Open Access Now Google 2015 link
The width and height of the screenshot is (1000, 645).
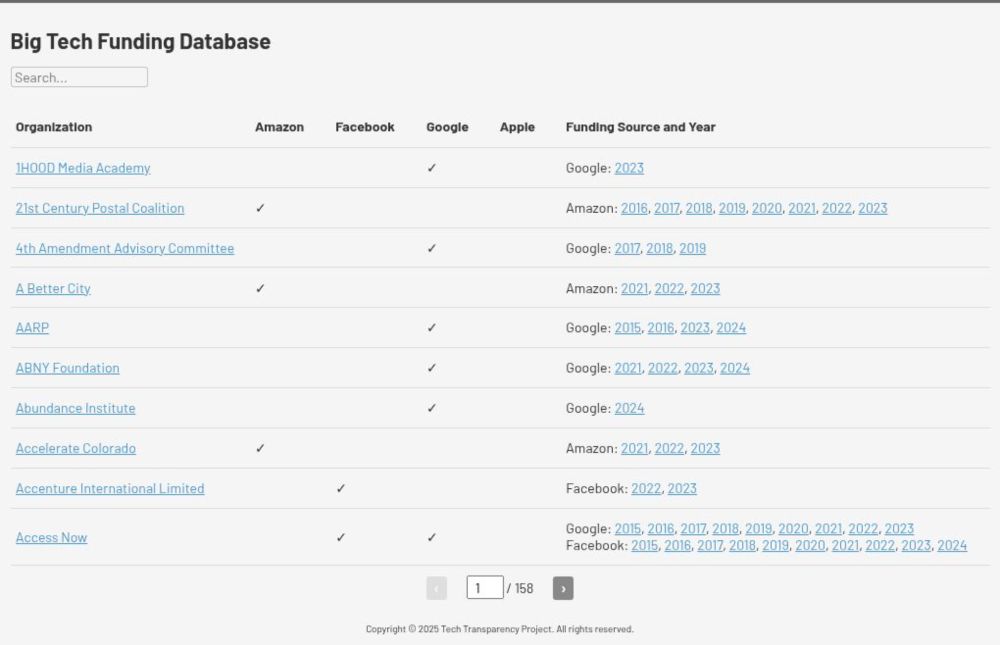628,529
